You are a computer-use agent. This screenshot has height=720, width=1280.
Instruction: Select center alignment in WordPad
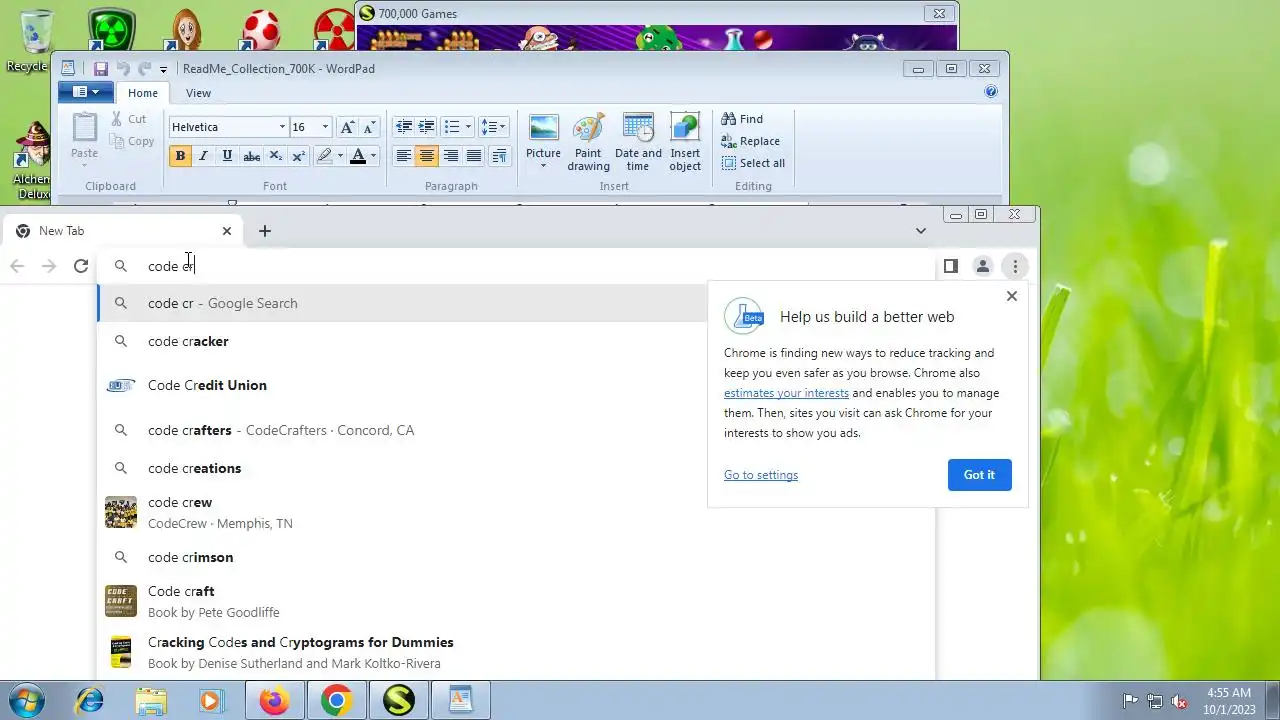pos(427,156)
